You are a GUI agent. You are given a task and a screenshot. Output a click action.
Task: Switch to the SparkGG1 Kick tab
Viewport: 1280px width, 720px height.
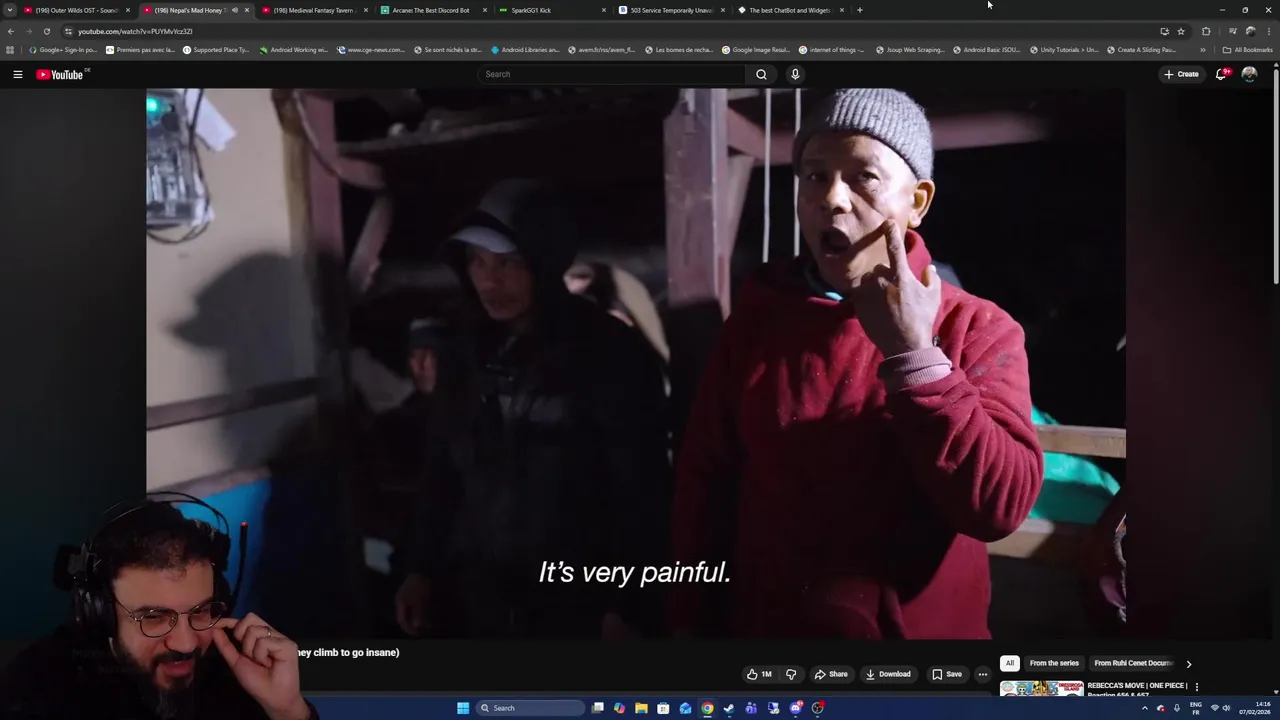[x=552, y=10]
